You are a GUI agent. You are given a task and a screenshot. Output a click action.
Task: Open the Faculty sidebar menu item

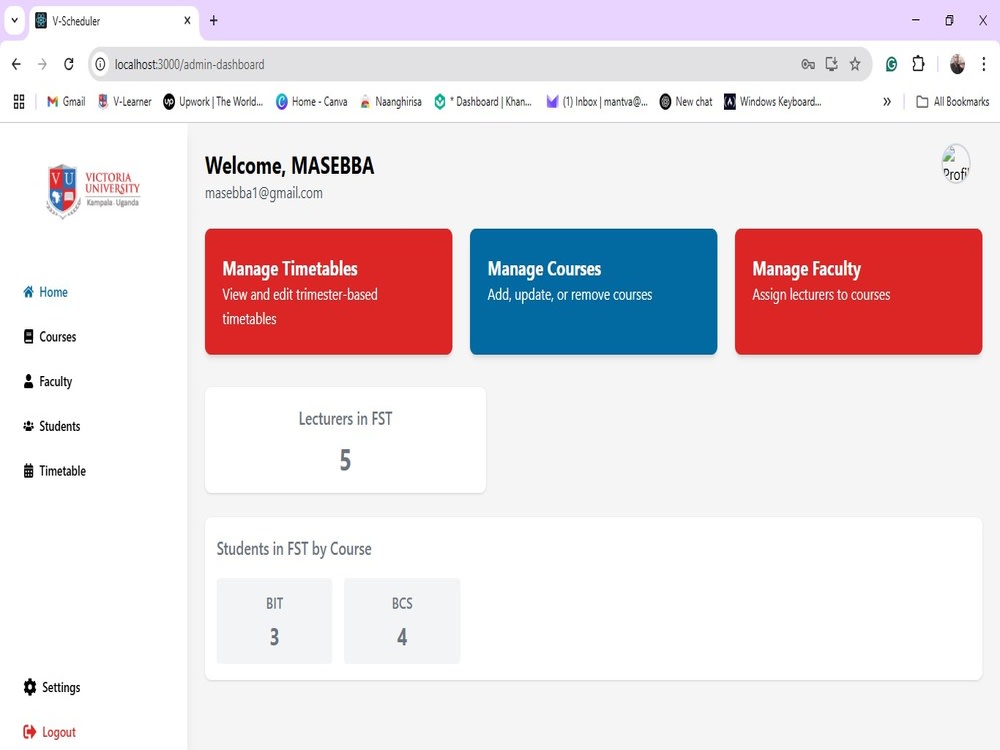[x=48, y=381]
